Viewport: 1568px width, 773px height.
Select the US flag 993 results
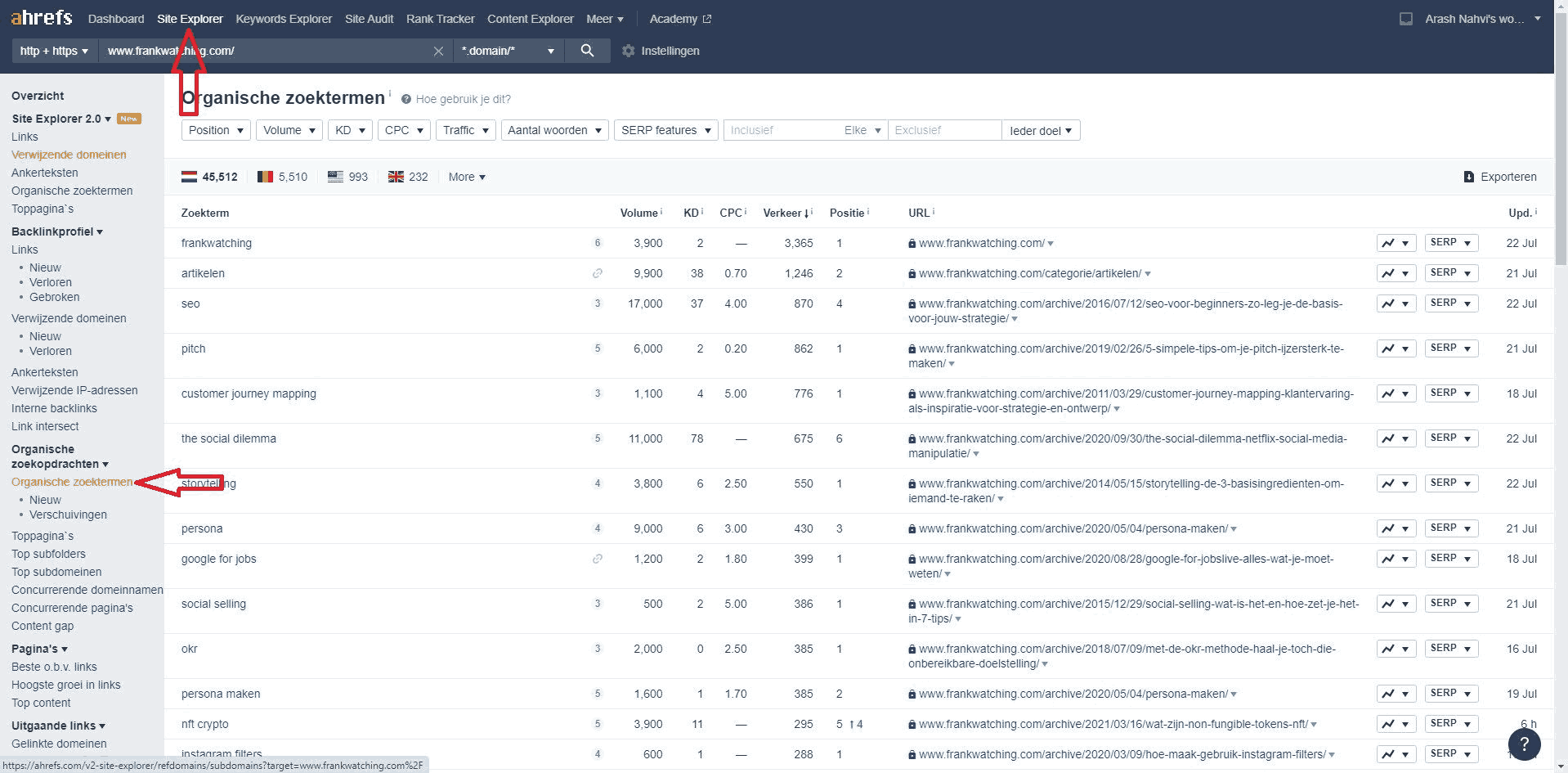click(x=347, y=177)
